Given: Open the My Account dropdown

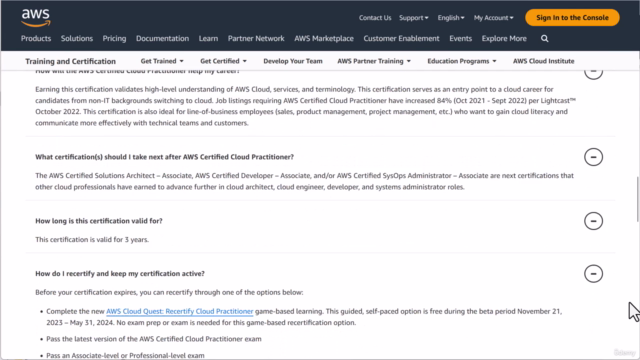Looking at the screenshot, I should pyautogui.click(x=493, y=18).
